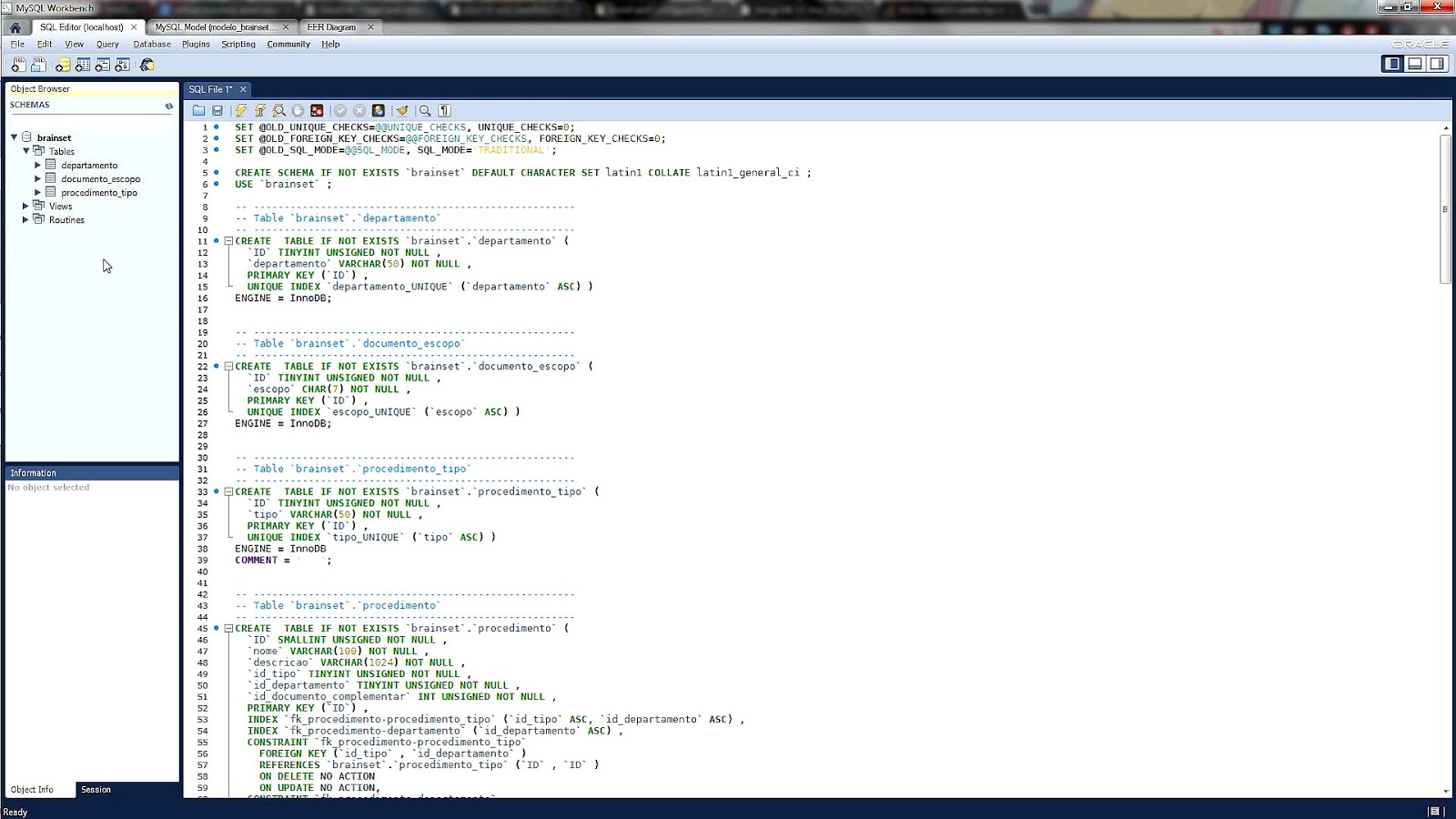
Task: Click the Create new table icon
Action: point(83,65)
